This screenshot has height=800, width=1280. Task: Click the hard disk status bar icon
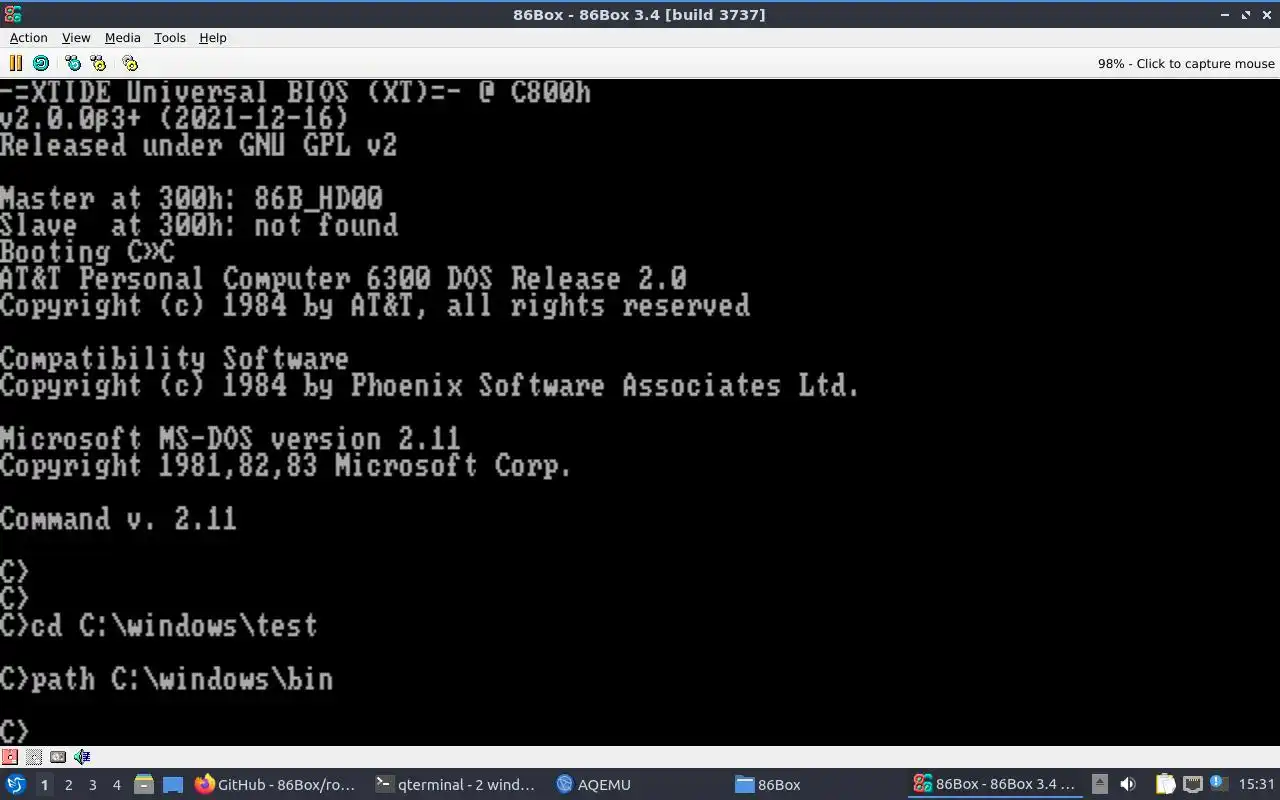point(58,757)
